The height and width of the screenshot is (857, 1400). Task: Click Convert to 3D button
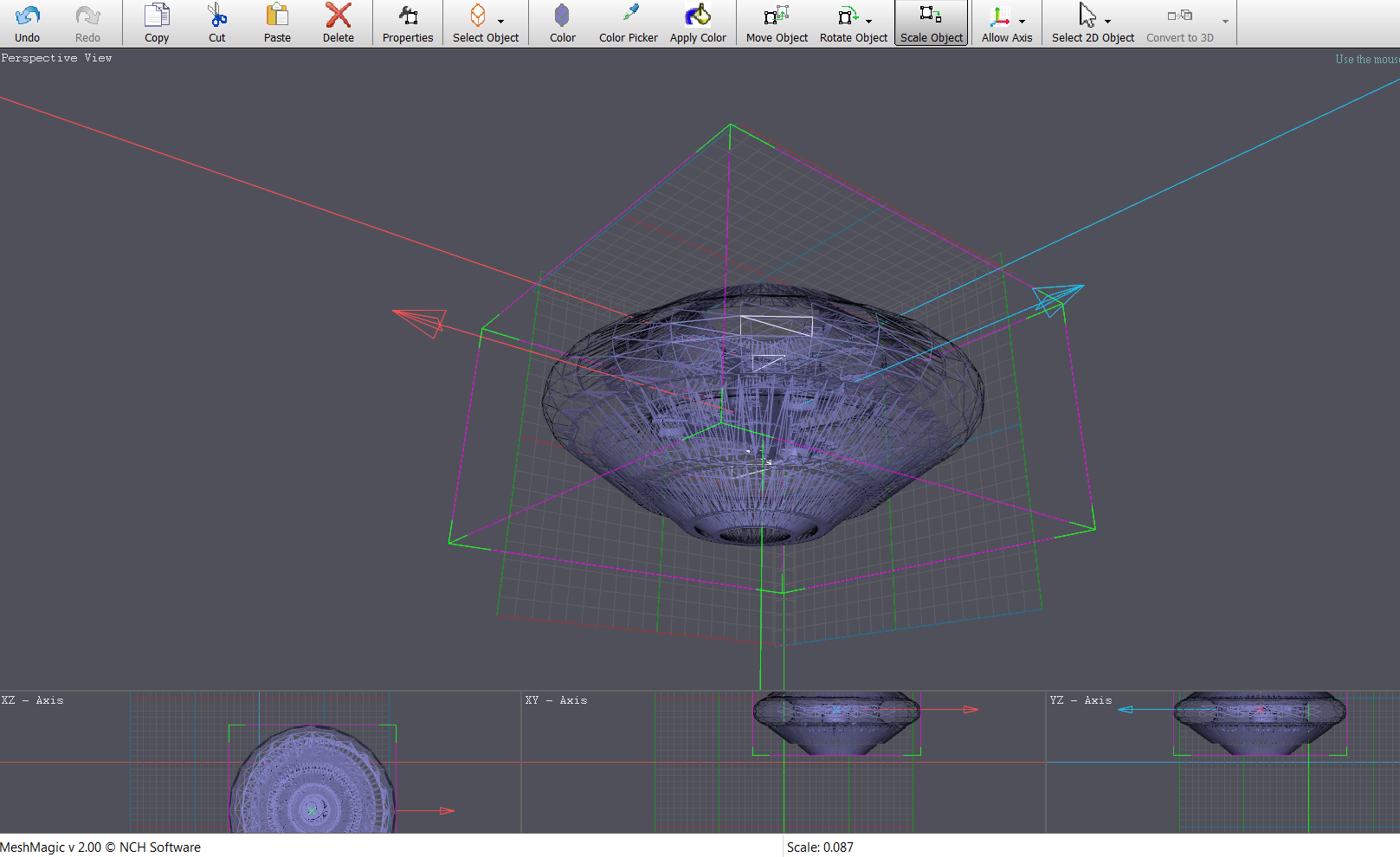pyautogui.click(x=1180, y=23)
